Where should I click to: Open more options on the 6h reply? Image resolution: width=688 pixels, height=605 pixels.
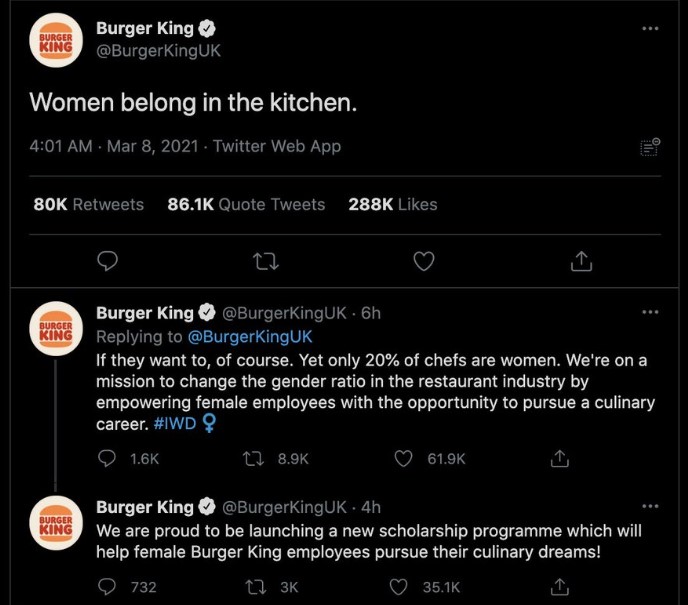(x=651, y=312)
